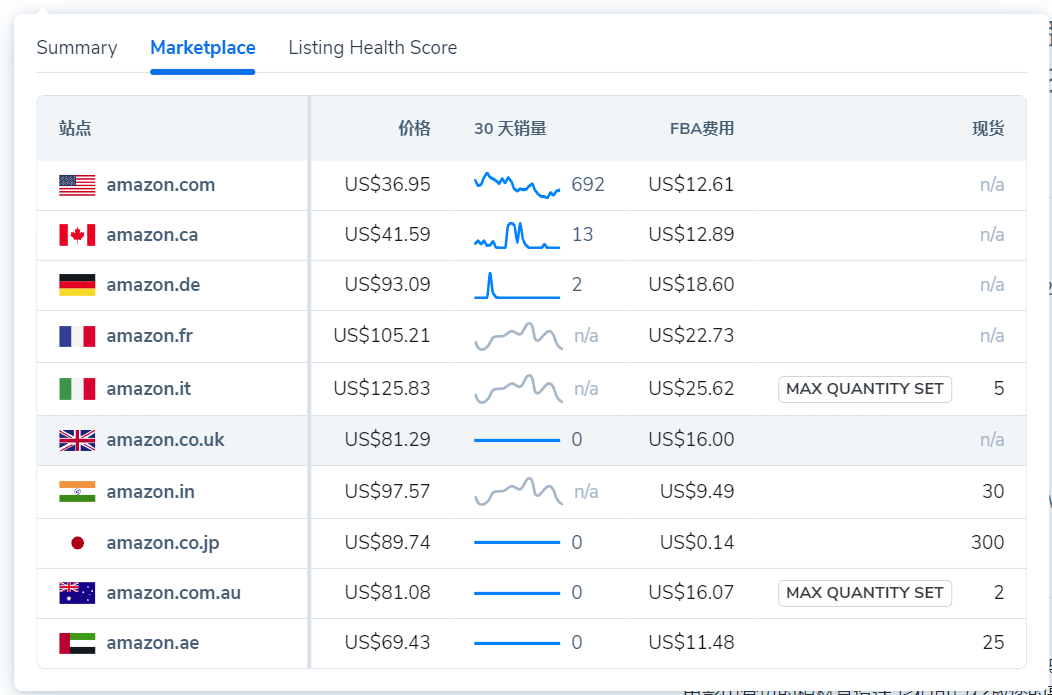Click the US flag icon for amazon.com

point(77,185)
